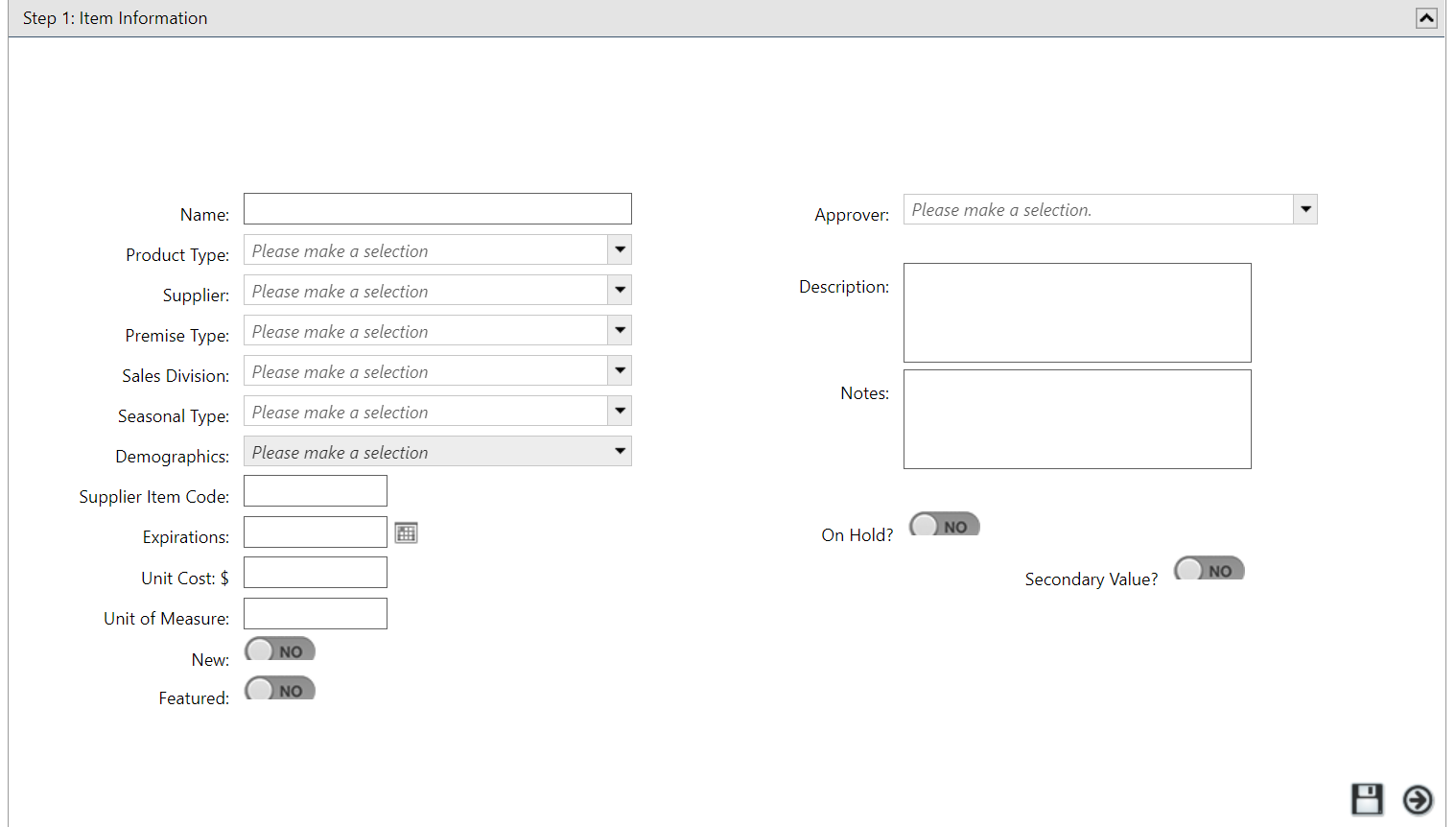Screen dimensions: 1456x827
Task: Collapse the Step 1 panel using the chevron
Action: pos(1427,17)
